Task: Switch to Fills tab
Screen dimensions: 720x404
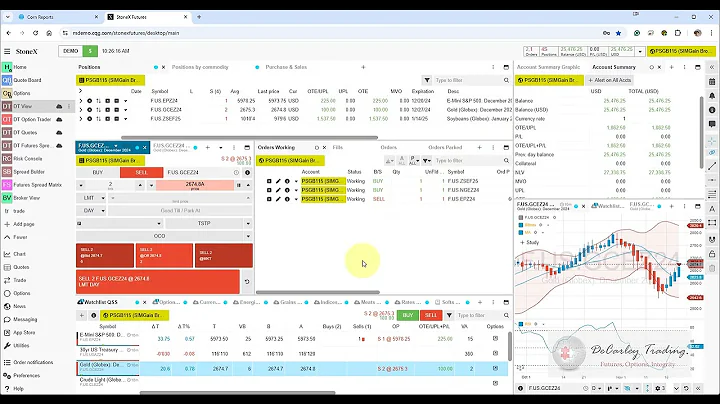Action: [338, 148]
